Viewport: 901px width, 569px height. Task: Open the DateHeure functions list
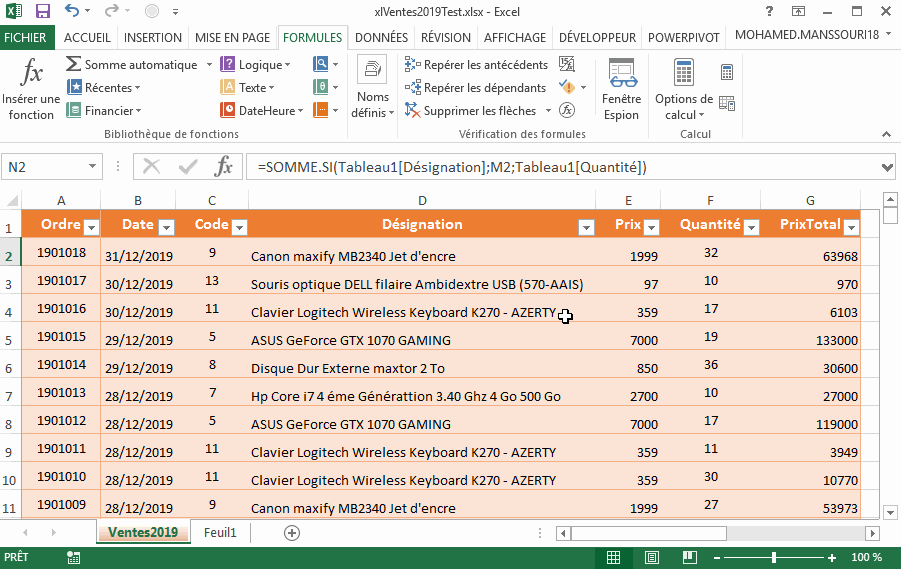point(262,110)
